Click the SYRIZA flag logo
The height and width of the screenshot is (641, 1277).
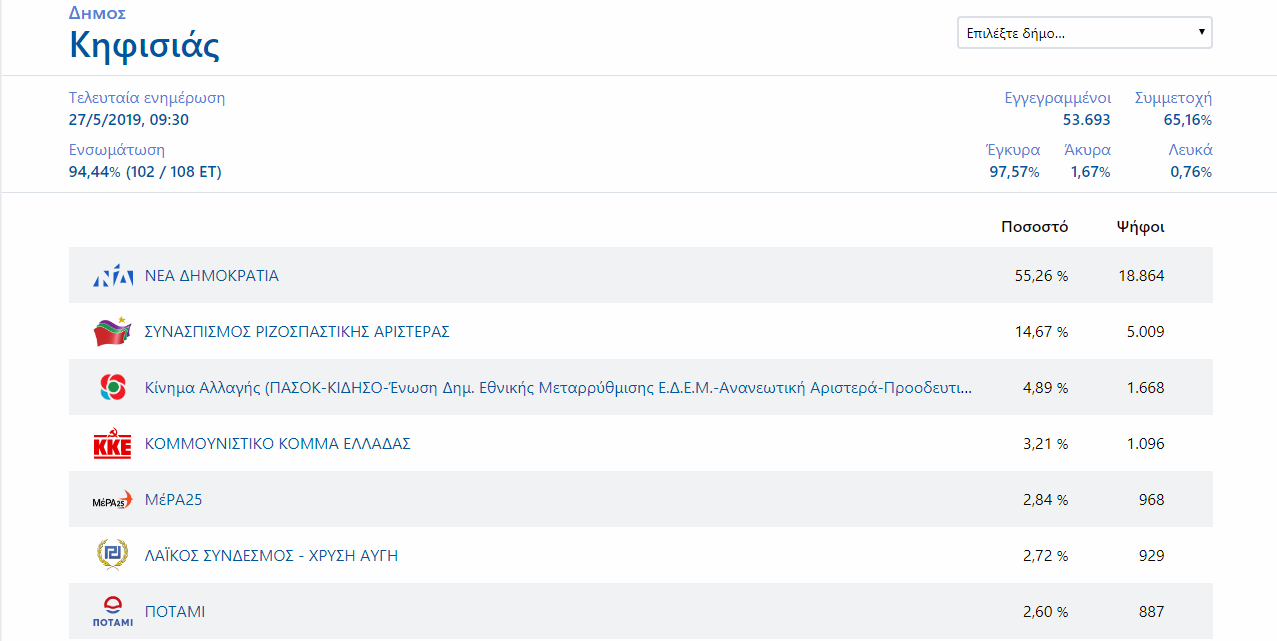[112, 332]
